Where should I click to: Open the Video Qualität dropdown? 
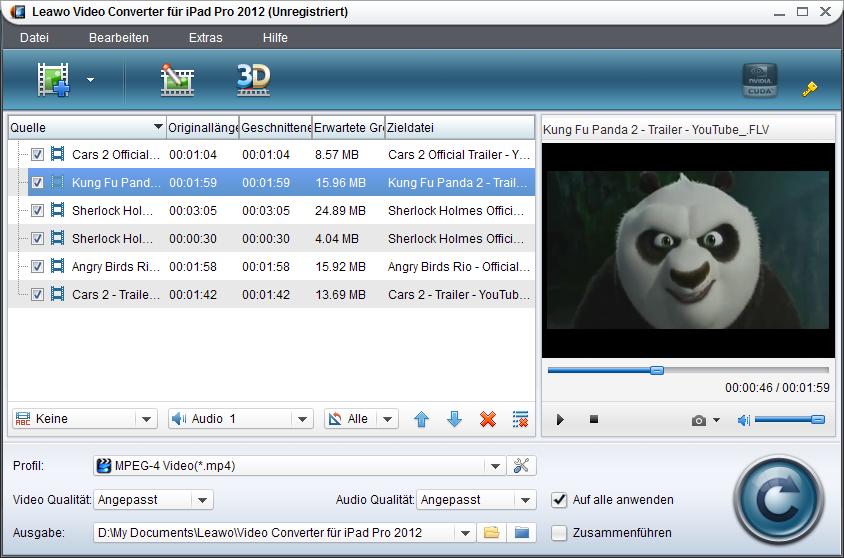tap(202, 499)
